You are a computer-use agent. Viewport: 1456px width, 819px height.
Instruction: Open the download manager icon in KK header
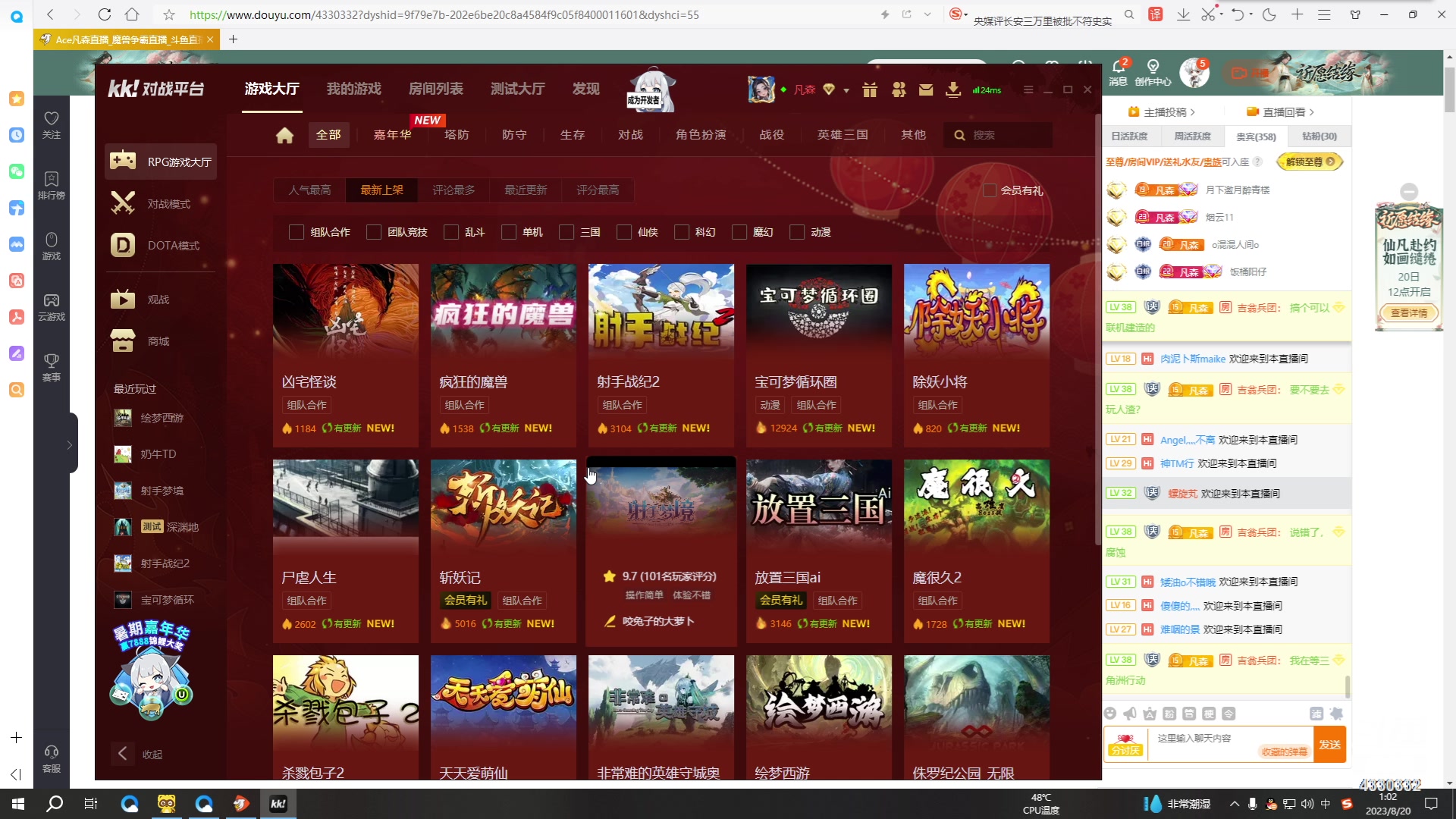point(953,90)
